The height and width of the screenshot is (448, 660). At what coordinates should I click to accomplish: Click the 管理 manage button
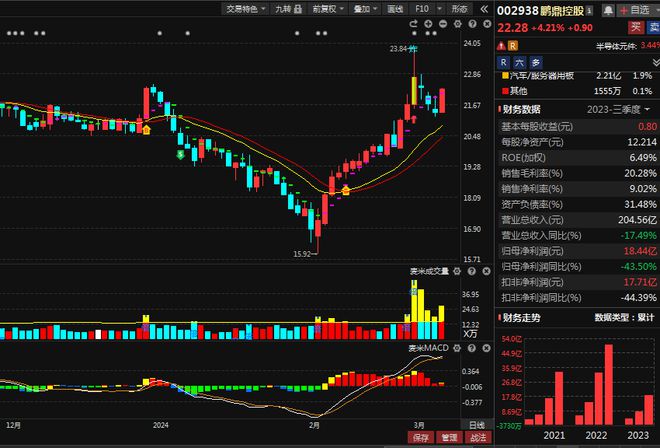pos(450,438)
